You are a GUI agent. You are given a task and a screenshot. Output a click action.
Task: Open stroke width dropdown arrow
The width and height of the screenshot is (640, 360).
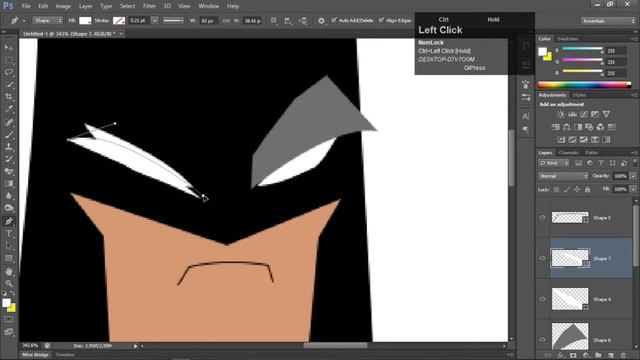155,20
